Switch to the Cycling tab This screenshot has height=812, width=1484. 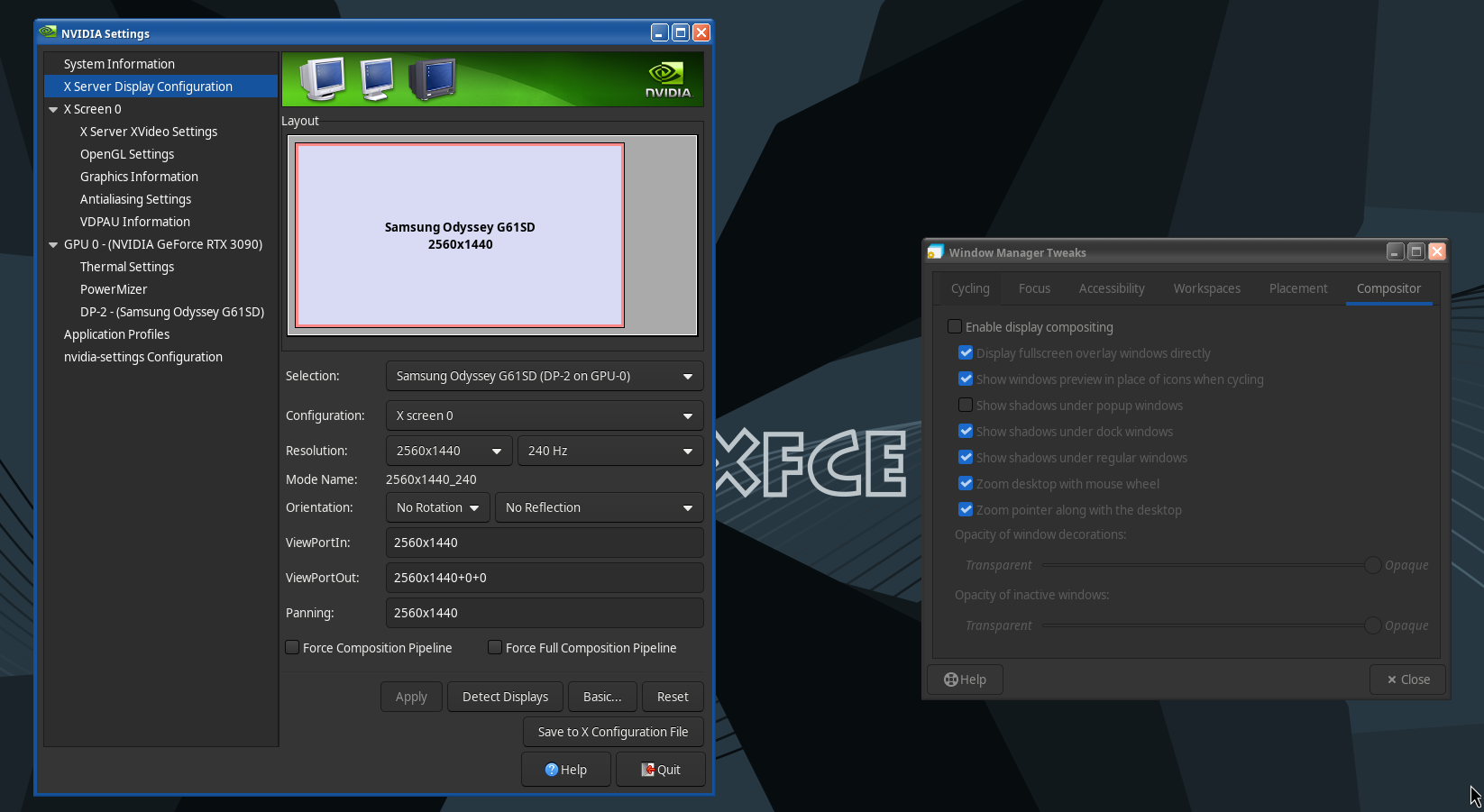970,288
